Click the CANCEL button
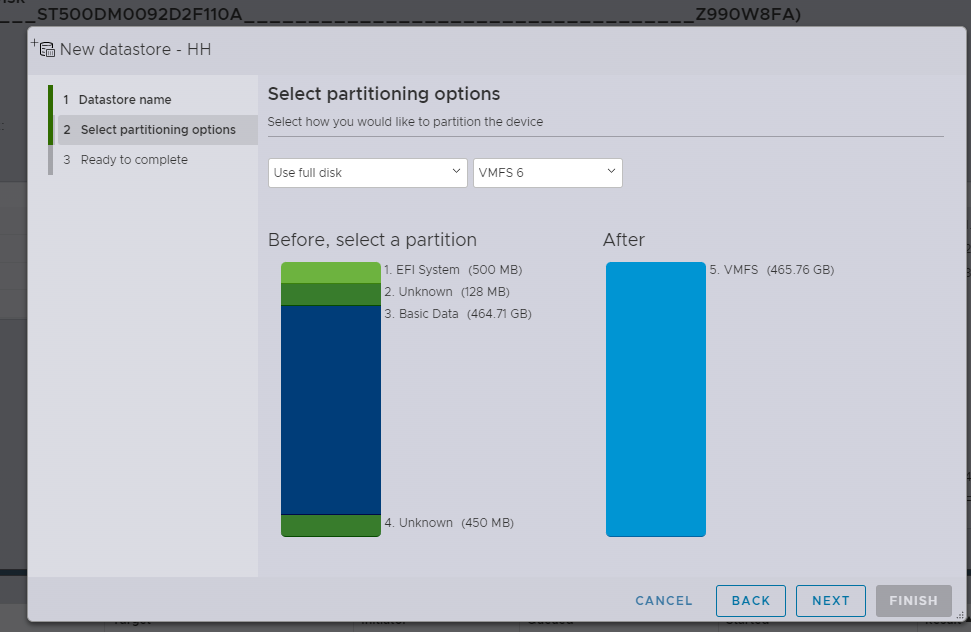The height and width of the screenshot is (632, 971). point(664,600)
